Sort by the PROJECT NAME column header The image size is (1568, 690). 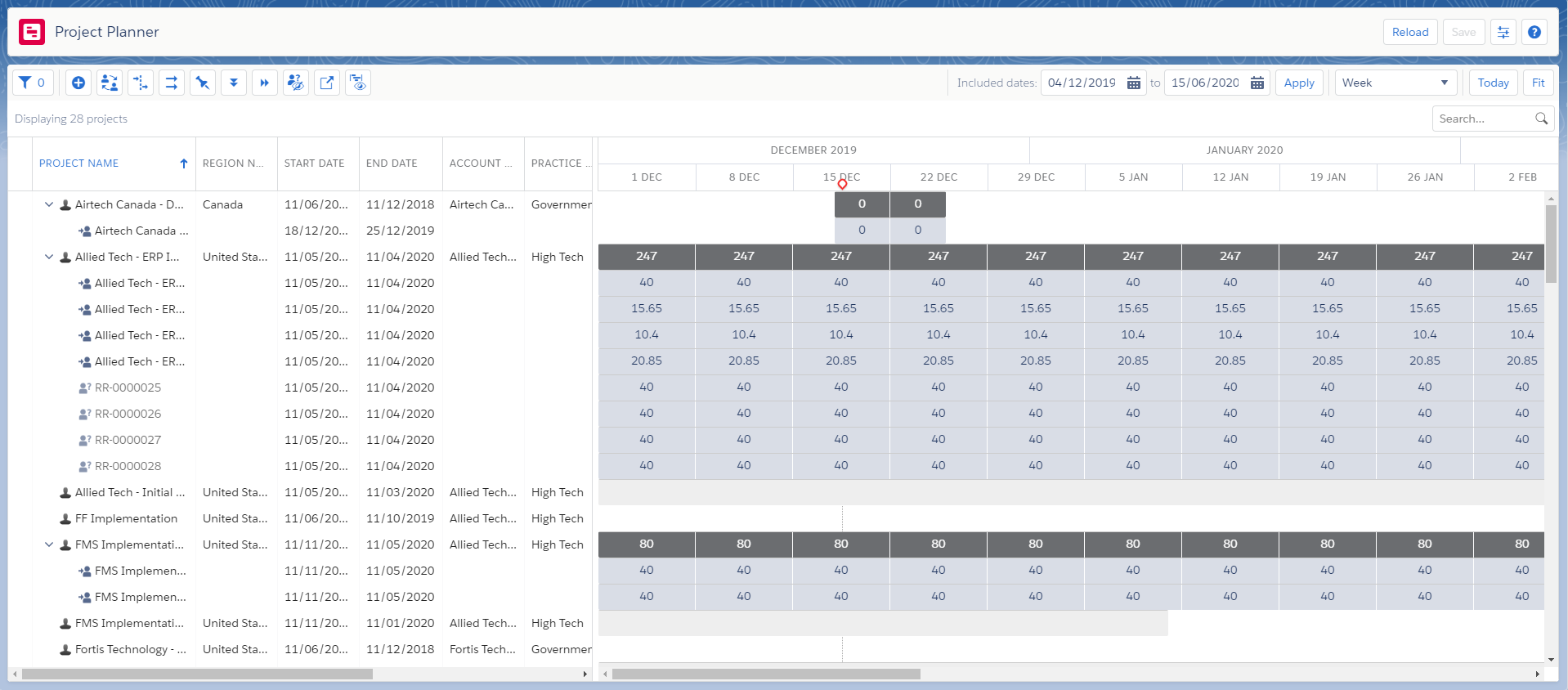pos(79,164)
